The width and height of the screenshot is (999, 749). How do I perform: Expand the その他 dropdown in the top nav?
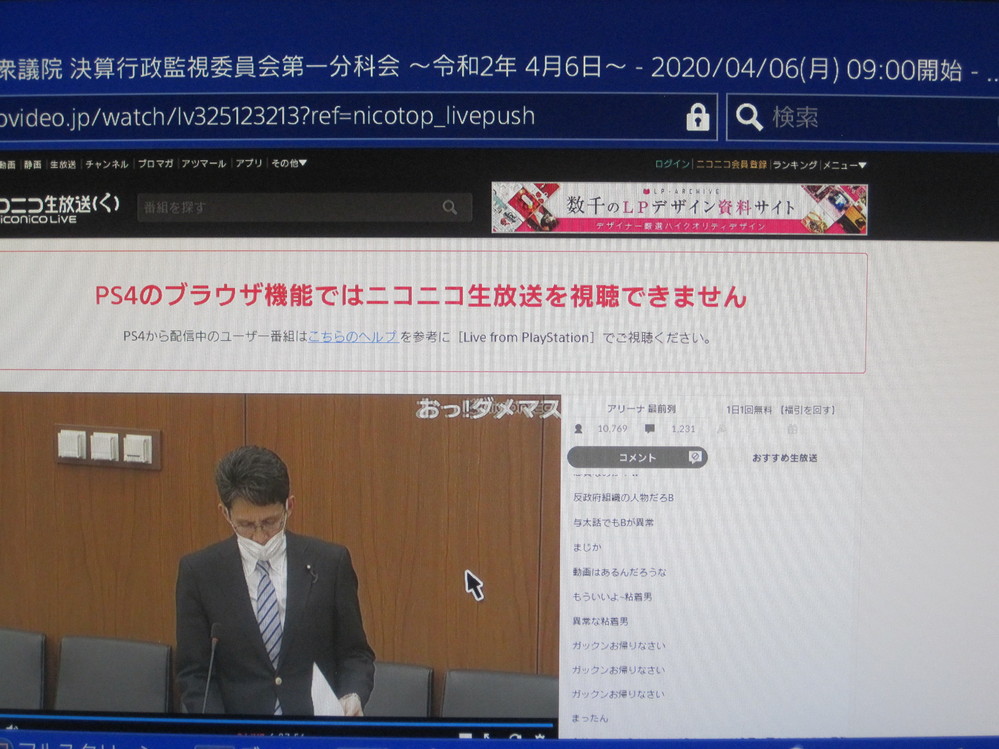click(x=289, y=163)
